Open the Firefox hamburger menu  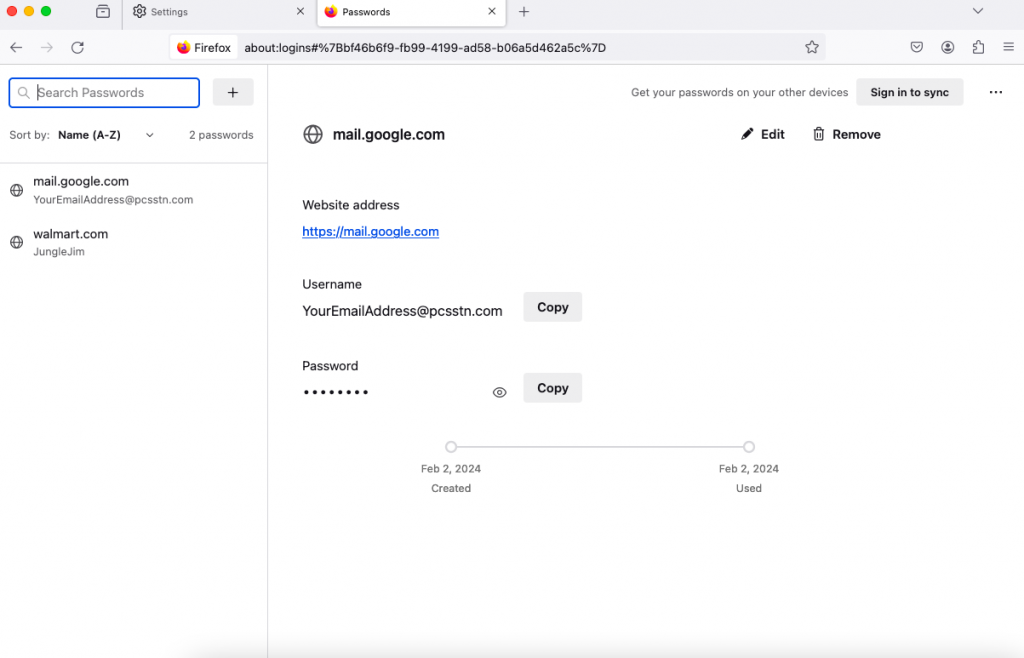click(x=1008, y=47)
